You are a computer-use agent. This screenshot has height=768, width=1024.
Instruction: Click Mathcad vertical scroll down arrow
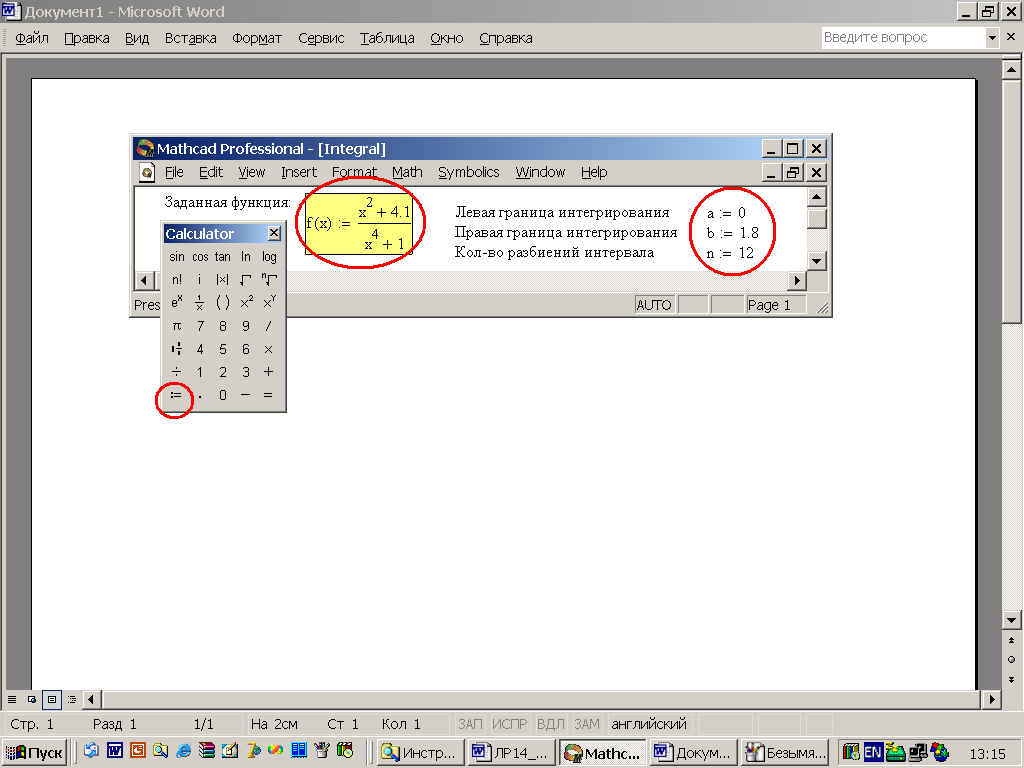point(817,261)
